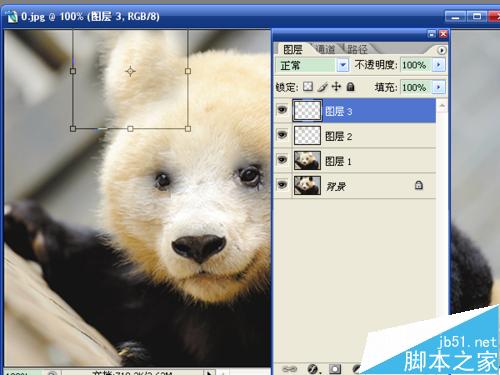The width and height of the screenshot is (500, 375).
Task: Click the add layer style icon
Action: pos(313,369)
